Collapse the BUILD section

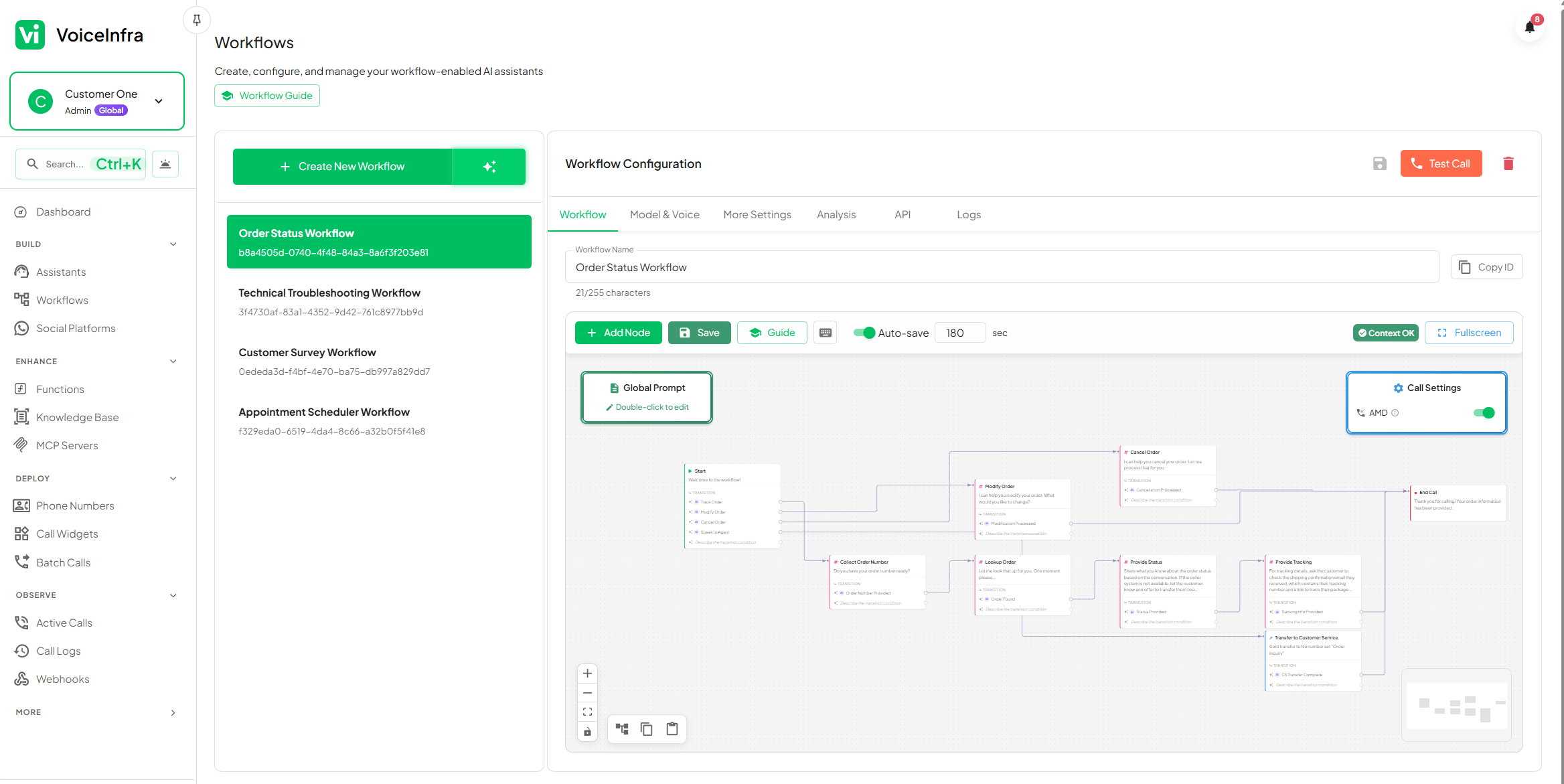coord(173,244)
